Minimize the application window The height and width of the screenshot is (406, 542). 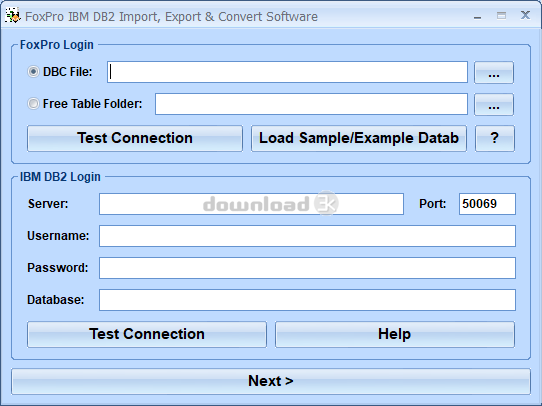(x=477, y=16)
